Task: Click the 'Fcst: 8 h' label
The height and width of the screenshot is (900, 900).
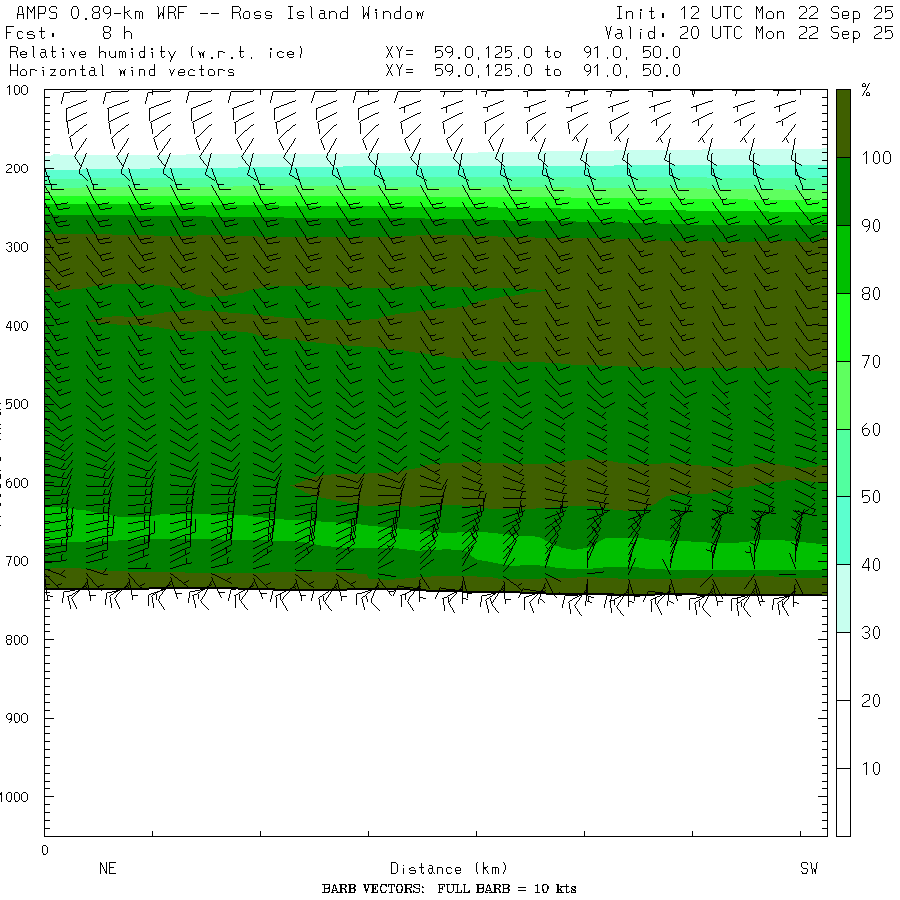Action: 69,33
